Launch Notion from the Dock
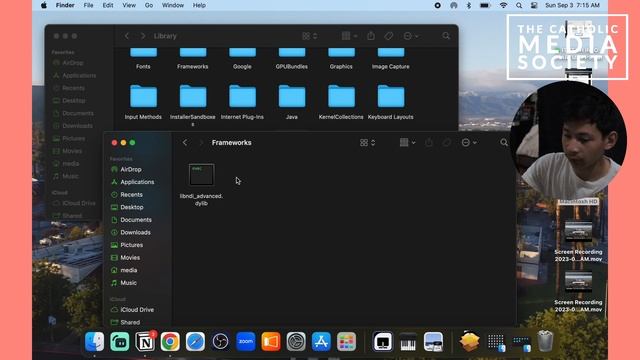 tap(145, 341)
